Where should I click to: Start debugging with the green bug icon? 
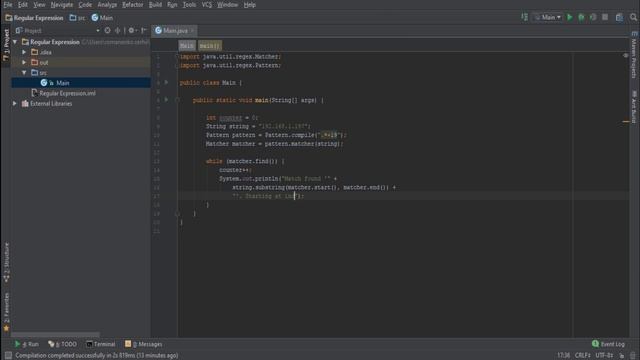click(x=581, y=17)
